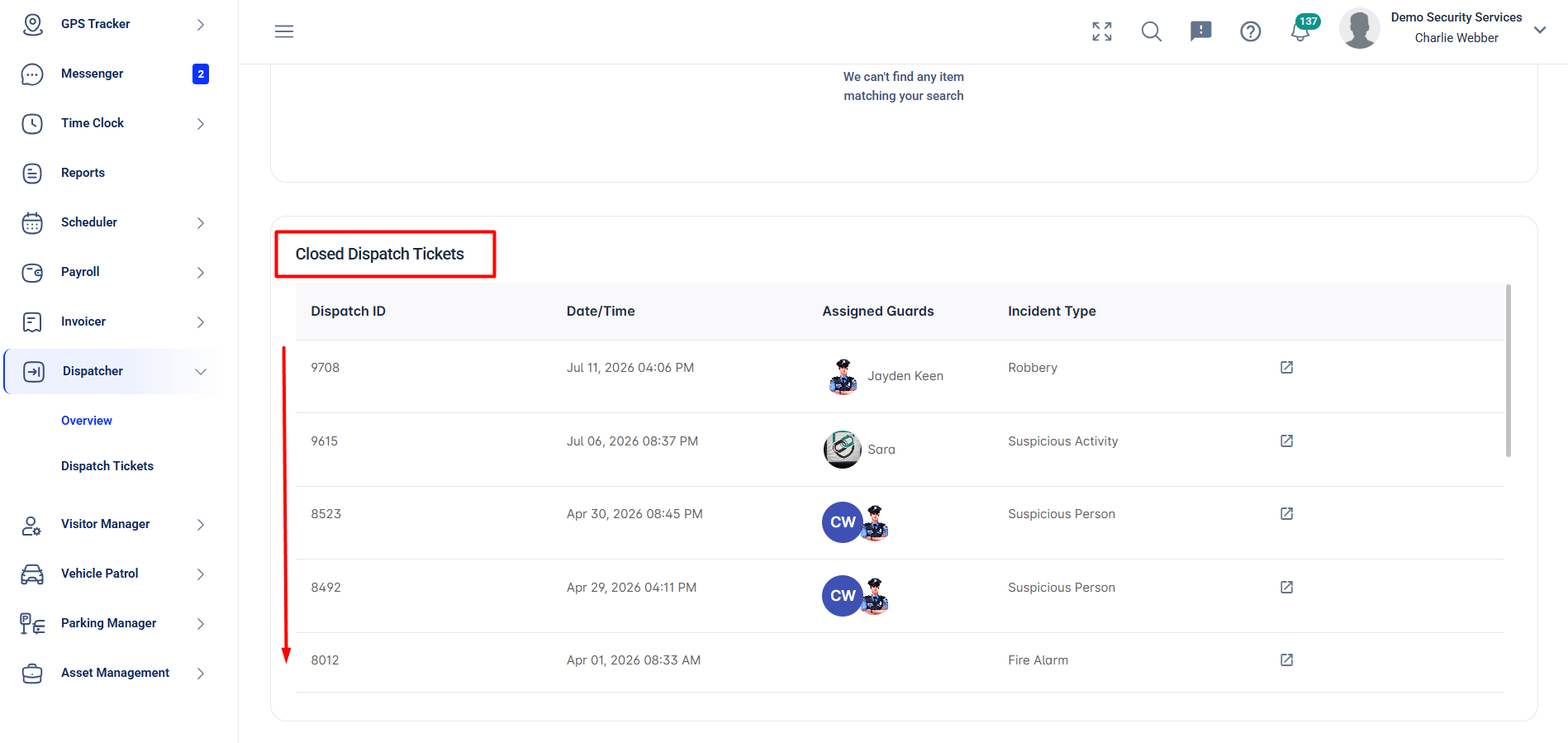
Task: Click the CW avatar on ticket 8523
Action: [843, 522]
